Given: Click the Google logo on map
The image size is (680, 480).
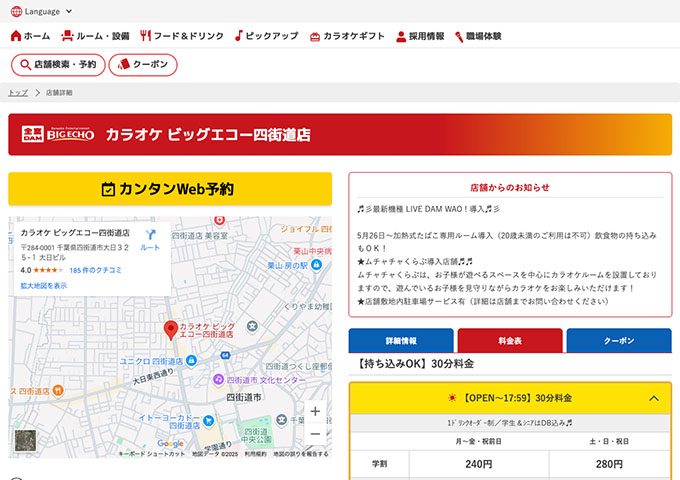Looking at the screenshot, I should [170, 444].
